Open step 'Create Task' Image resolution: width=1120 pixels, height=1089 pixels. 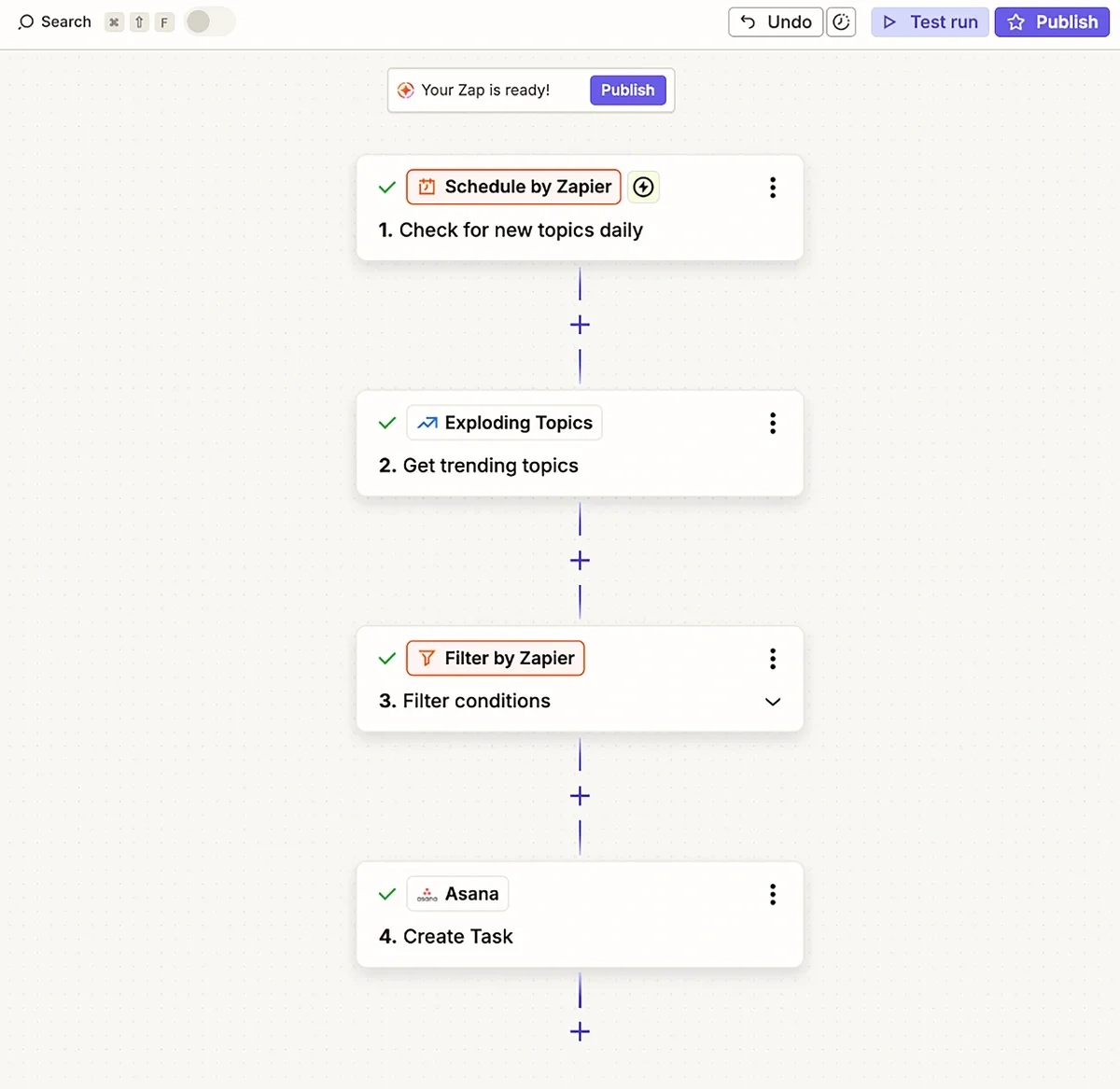tap(446, 937)
